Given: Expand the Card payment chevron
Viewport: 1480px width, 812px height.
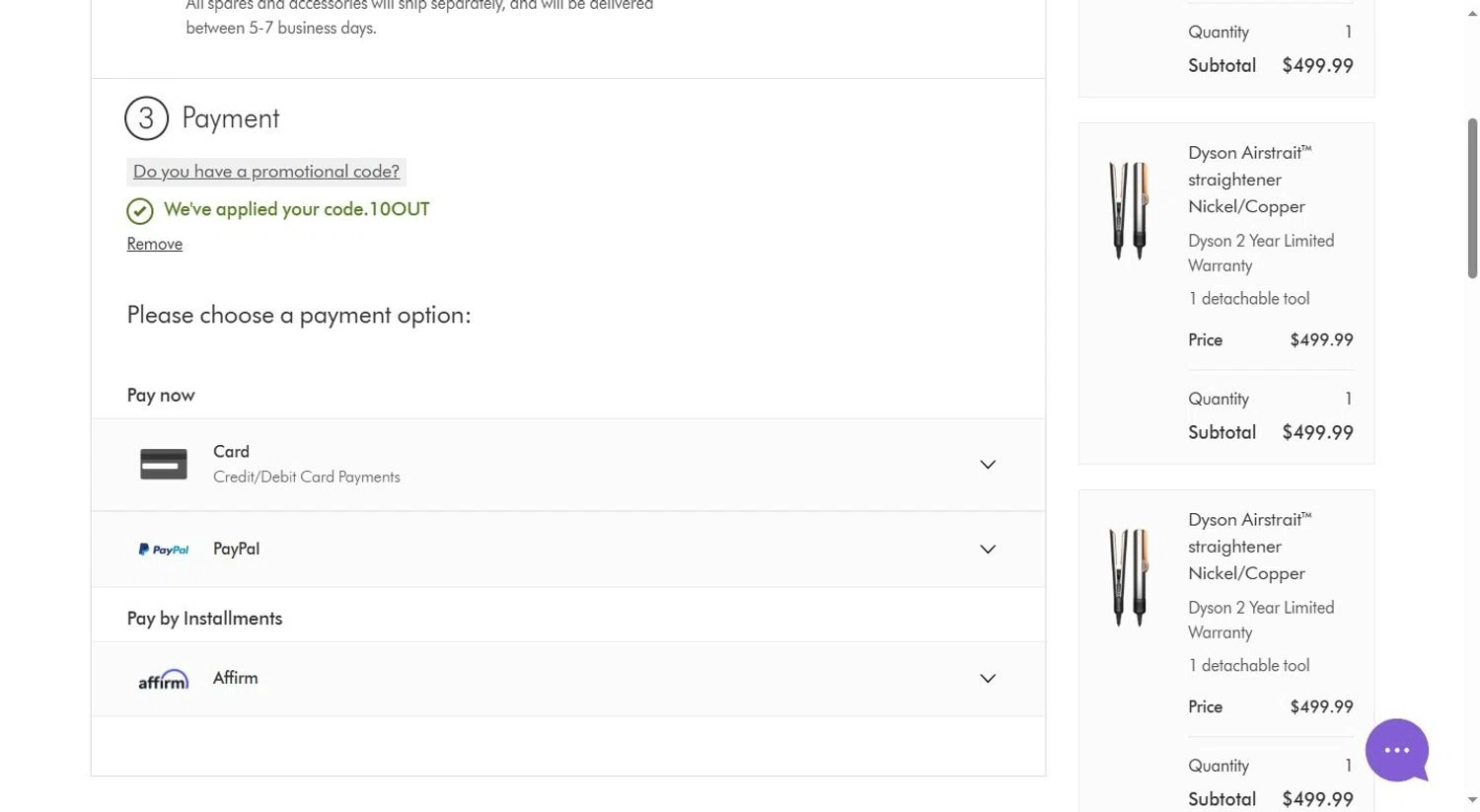Looking at the screenshot, I should click(x=988, y=465).
